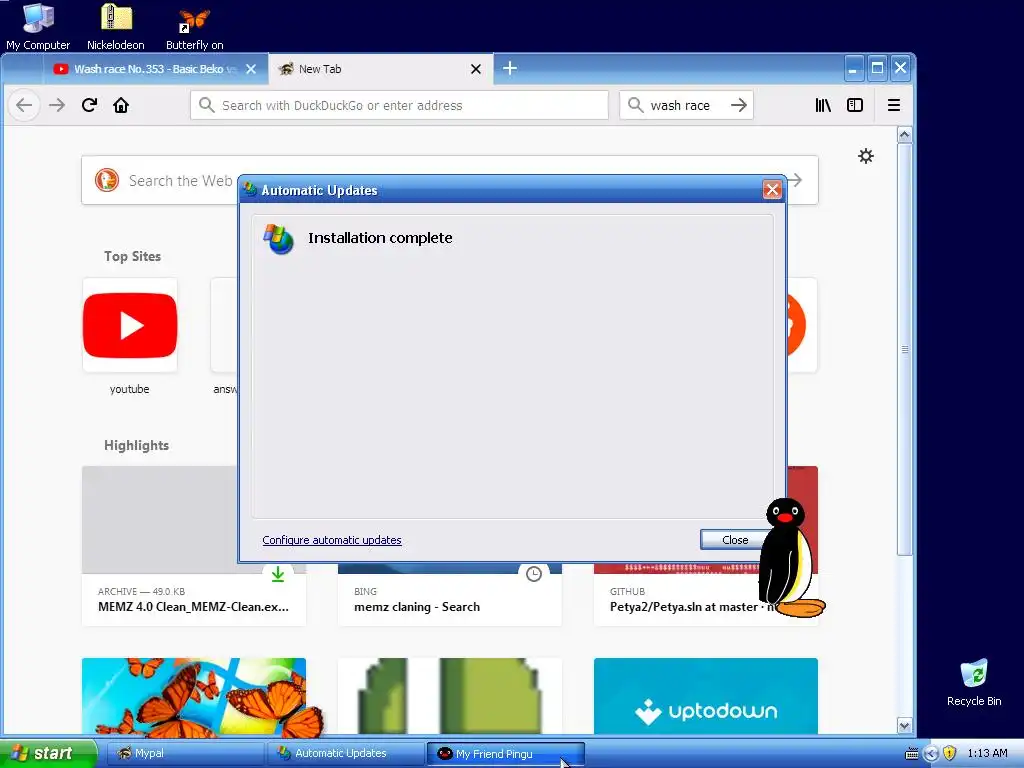Screen dimensions: 1024x768
Task: Toggle the sidebar view icon
Action: click(855, 105)
